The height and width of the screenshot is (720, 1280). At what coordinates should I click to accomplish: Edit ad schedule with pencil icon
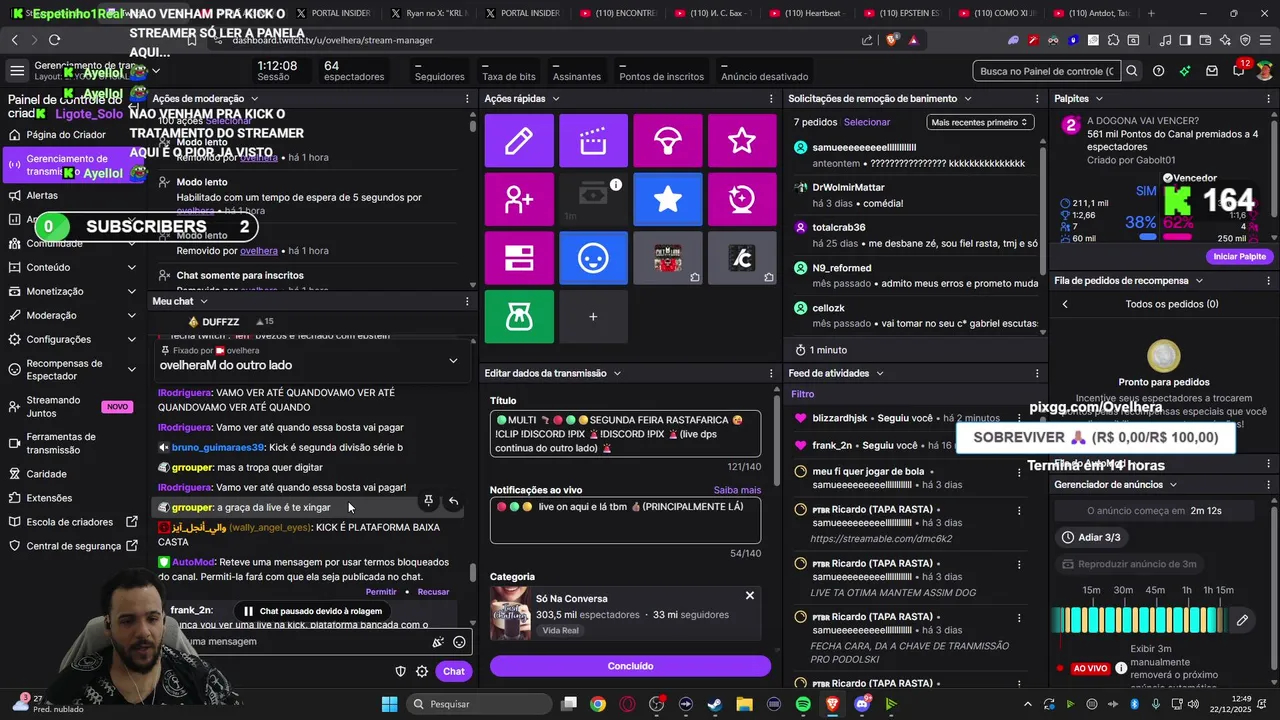1242,620
